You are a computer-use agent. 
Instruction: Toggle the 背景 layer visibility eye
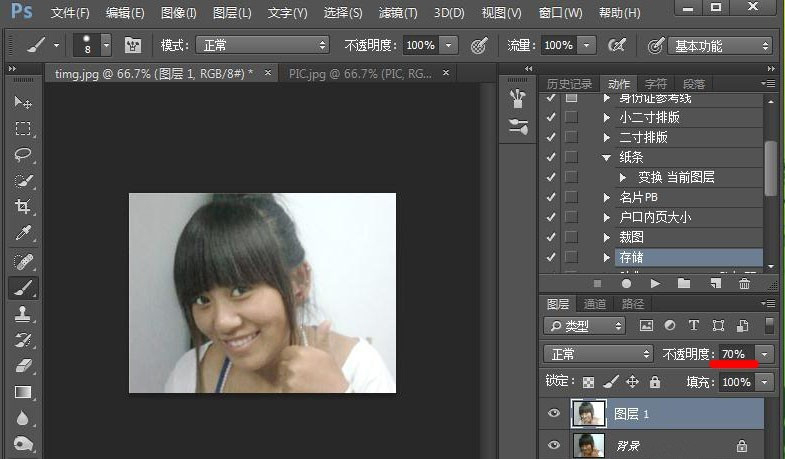pyautogui.click(x=552, y=446)
